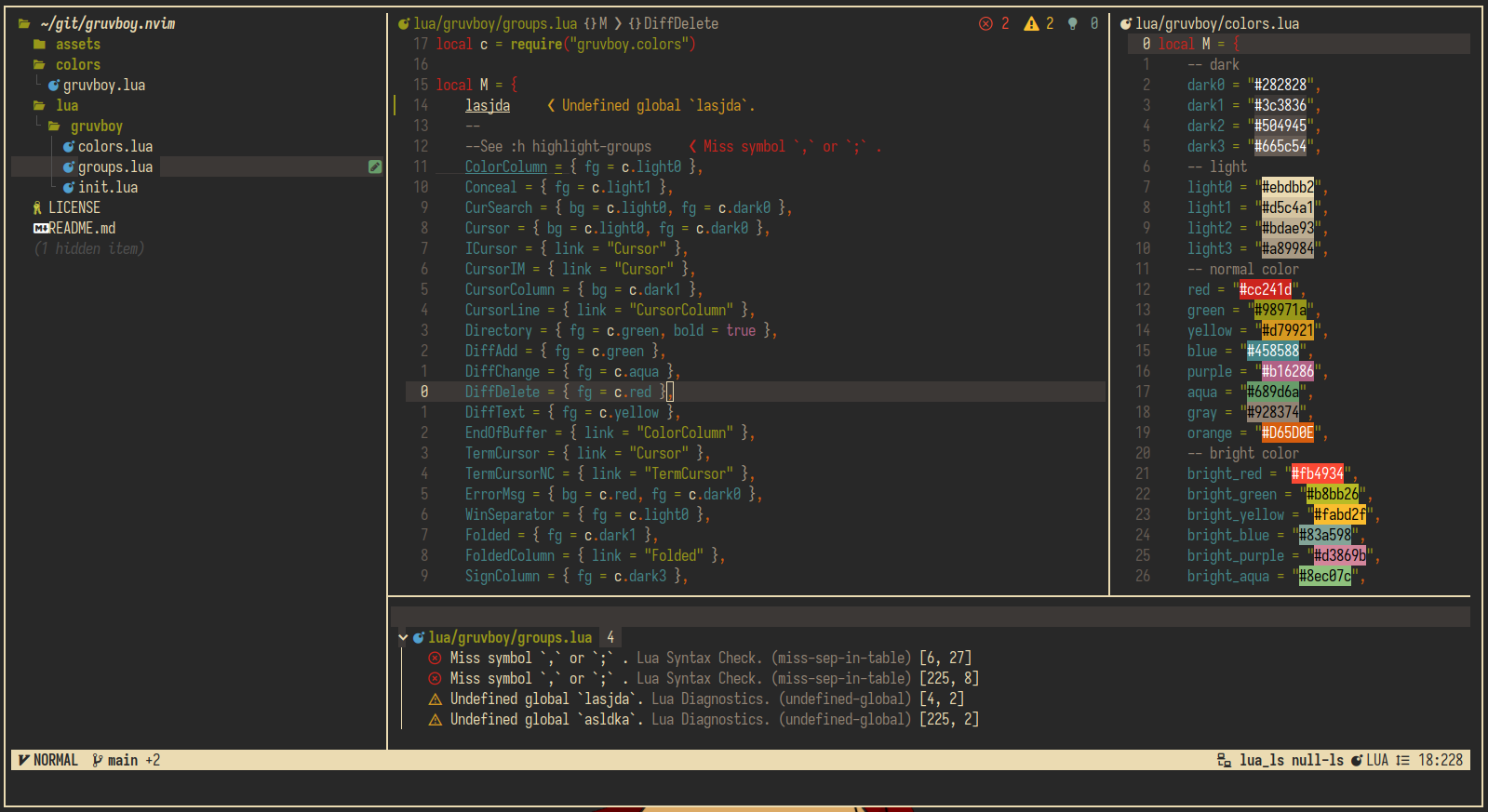Click the (1 hidden item) label
The image size is (1488, 812).
pyautogui.click(x=89, y=249)
